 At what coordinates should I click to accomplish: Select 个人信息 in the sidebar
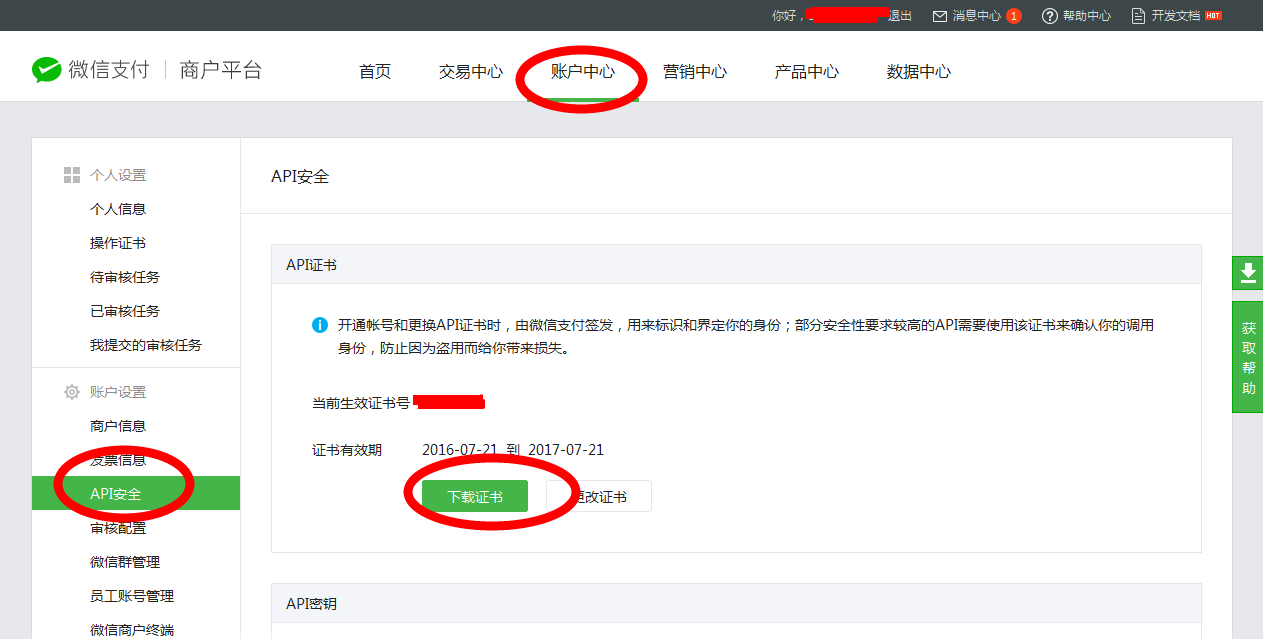tap(118, 209)
